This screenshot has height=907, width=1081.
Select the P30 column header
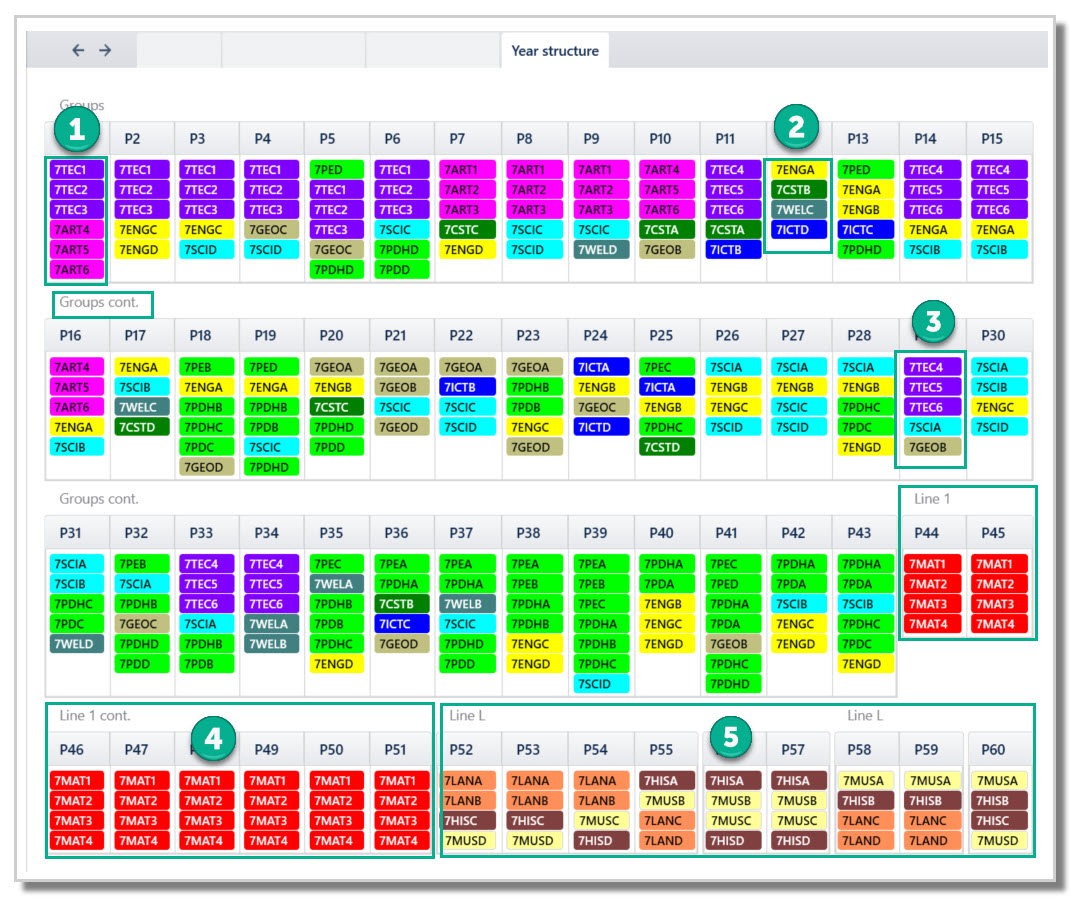(x=993, y=336)
